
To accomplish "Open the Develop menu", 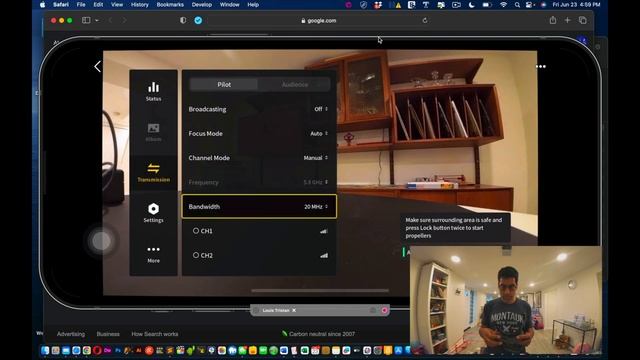I will click(x=202, y=4).
